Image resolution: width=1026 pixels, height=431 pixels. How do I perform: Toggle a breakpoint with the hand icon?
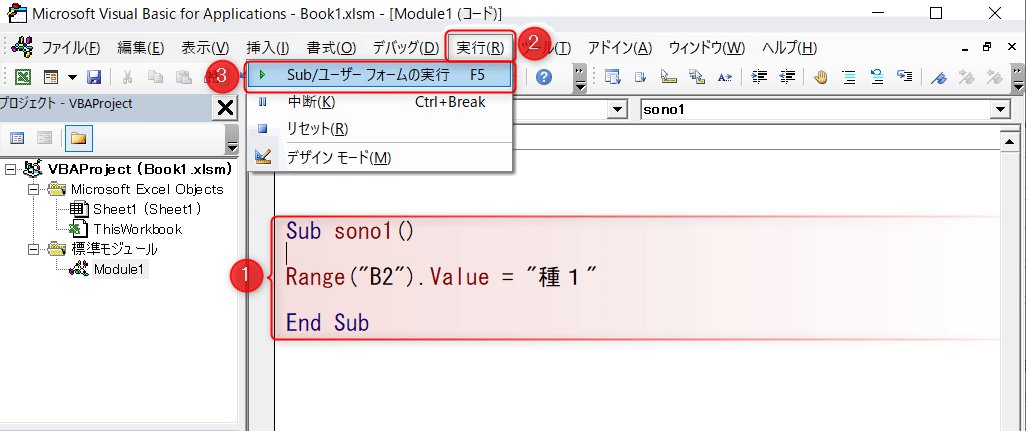pos(821,77)
